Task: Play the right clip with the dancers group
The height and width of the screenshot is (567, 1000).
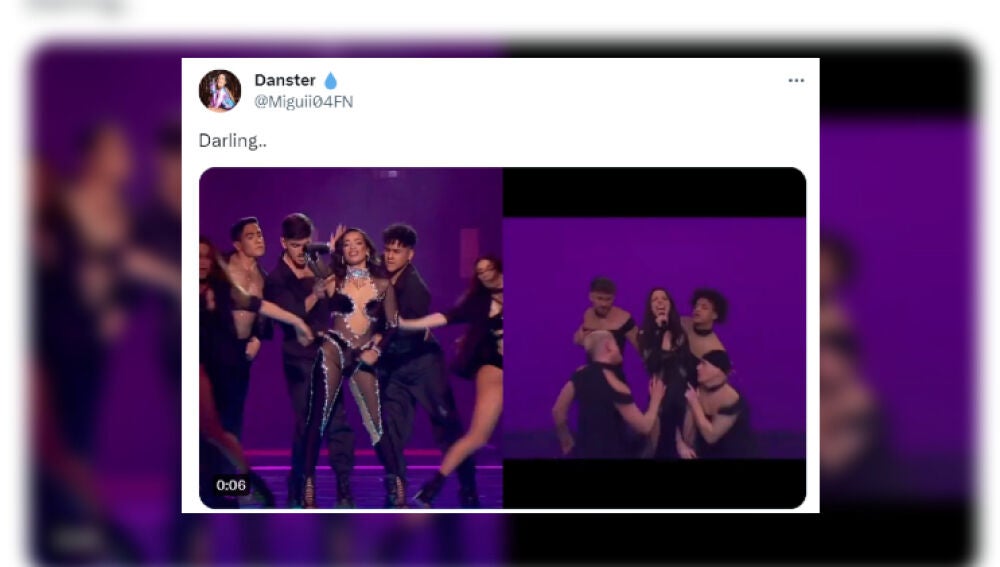Action: pyautogui.click(x=654, y=338)
